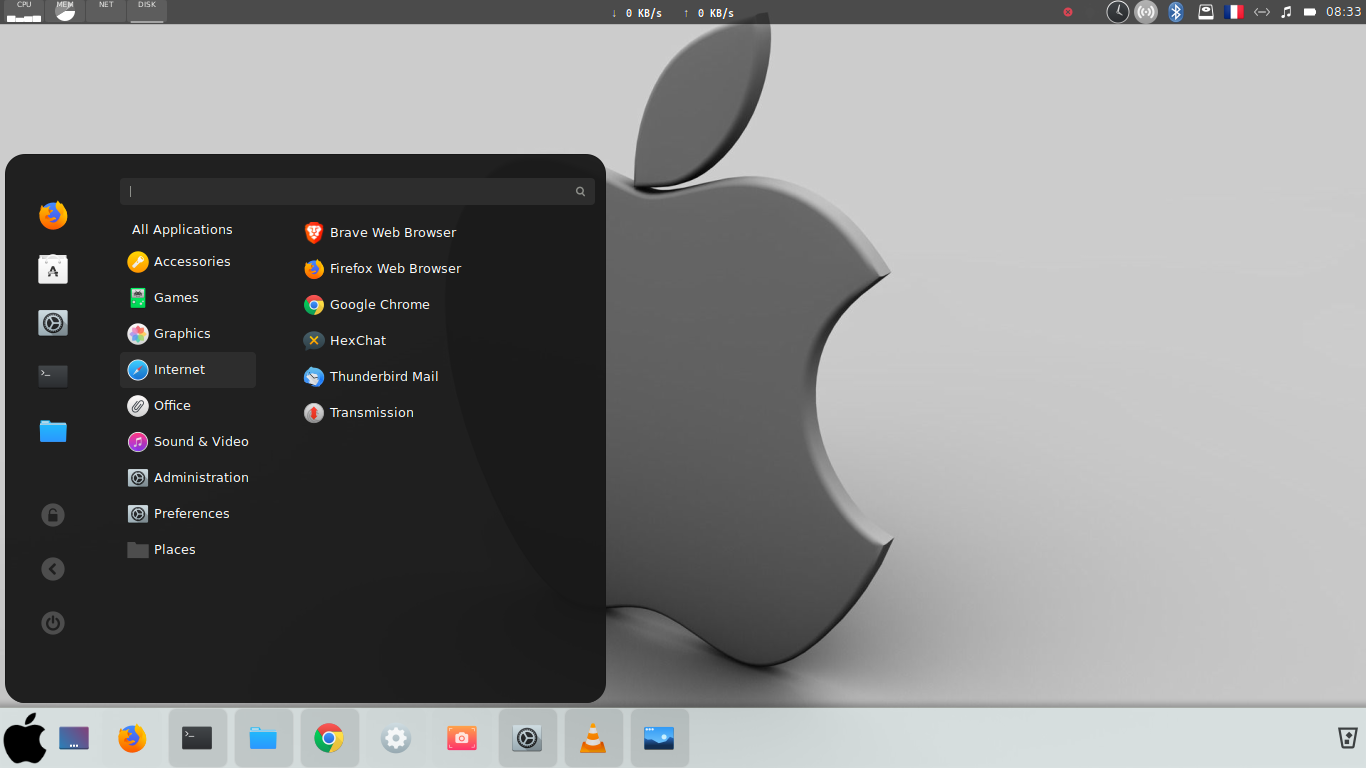This screenshot has height=768, width=1366.
Task: Click the battery indicator in the tray
Action: click(1310, 12)
